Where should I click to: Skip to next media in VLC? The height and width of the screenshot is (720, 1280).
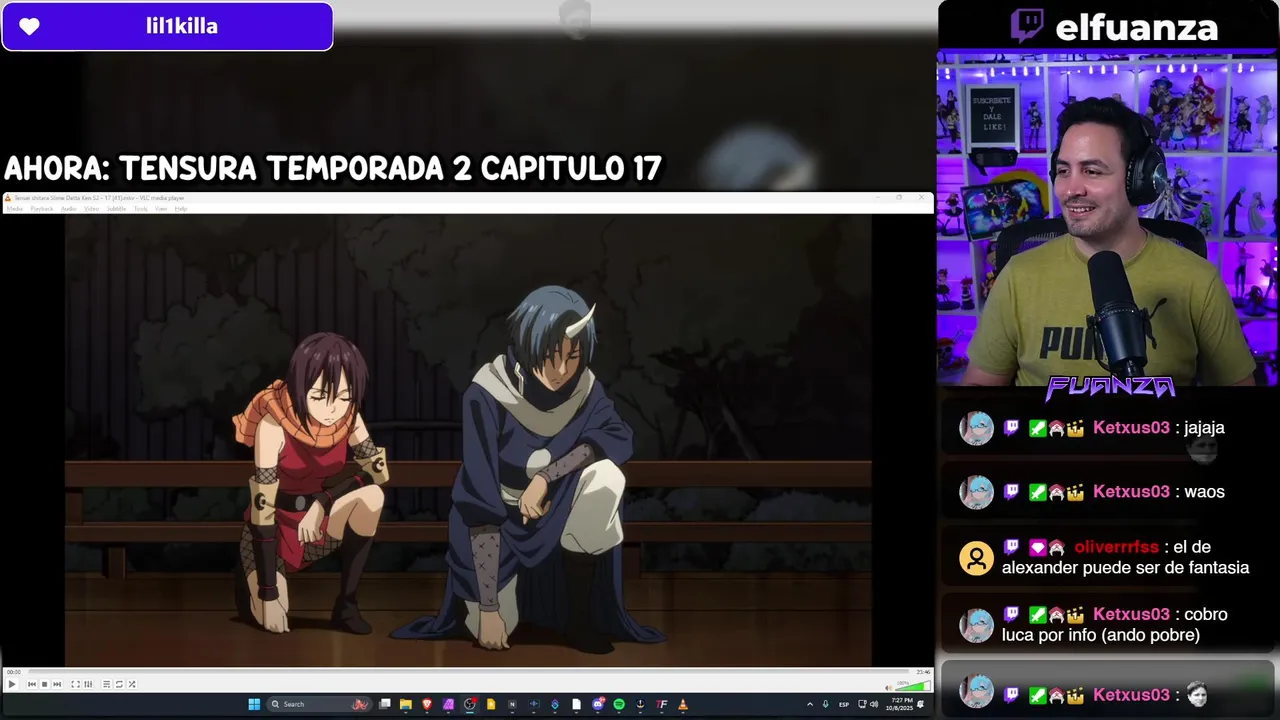(57, 684)
